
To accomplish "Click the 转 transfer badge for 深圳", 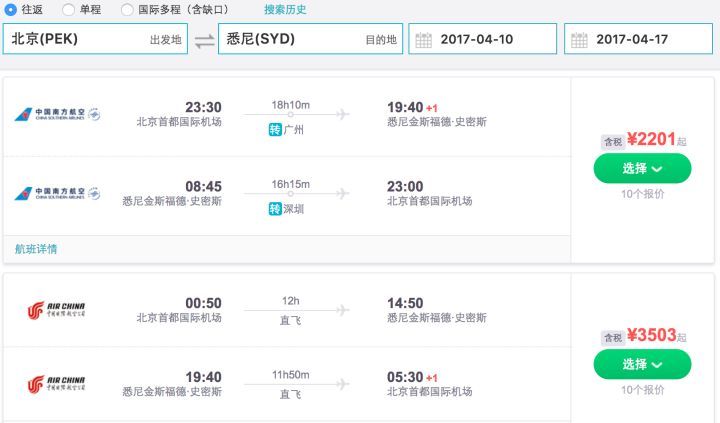I will tap(275, 209).
